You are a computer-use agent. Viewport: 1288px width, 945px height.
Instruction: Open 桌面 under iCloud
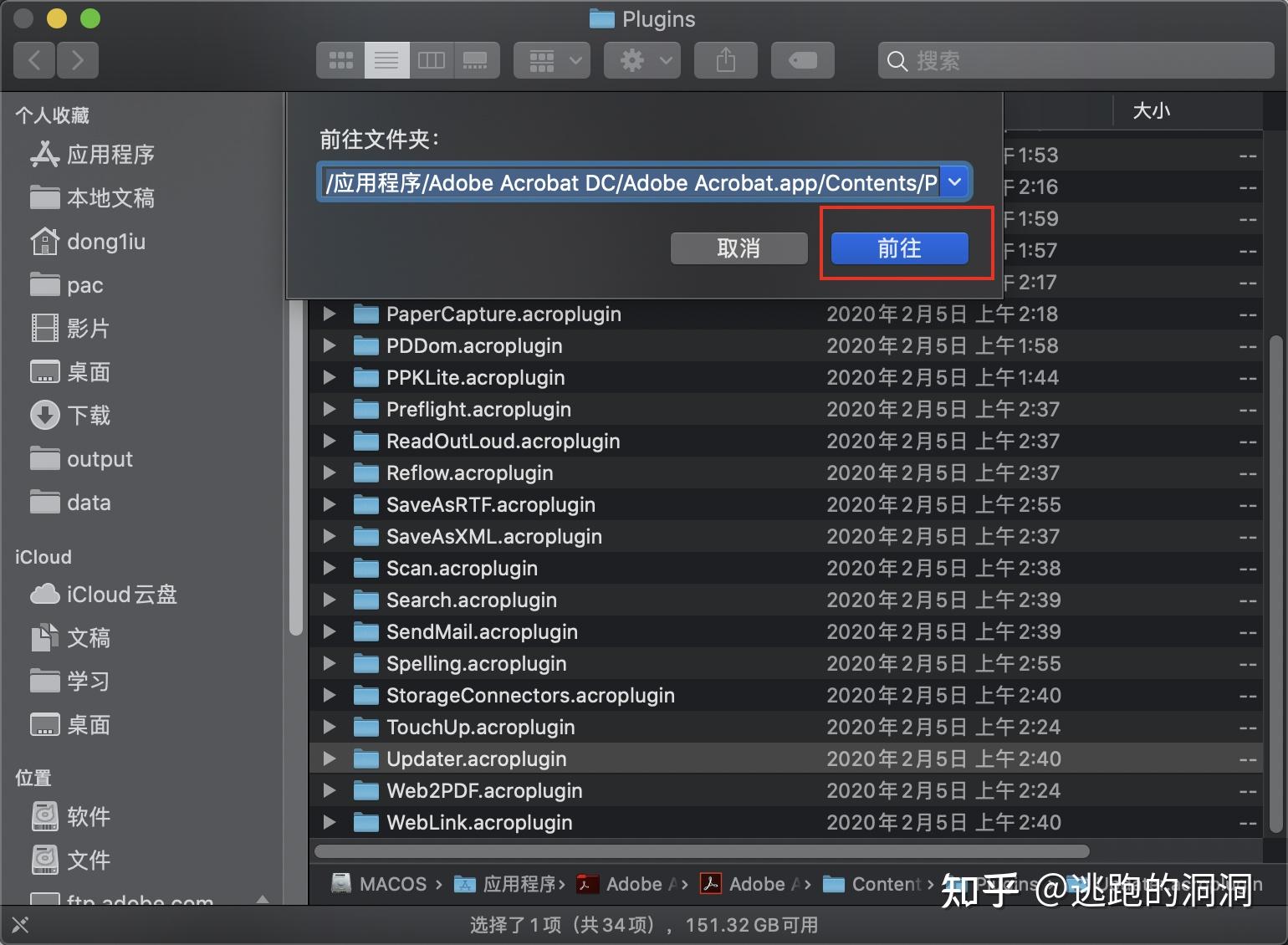pyautogui.click(x=70, y=725)
